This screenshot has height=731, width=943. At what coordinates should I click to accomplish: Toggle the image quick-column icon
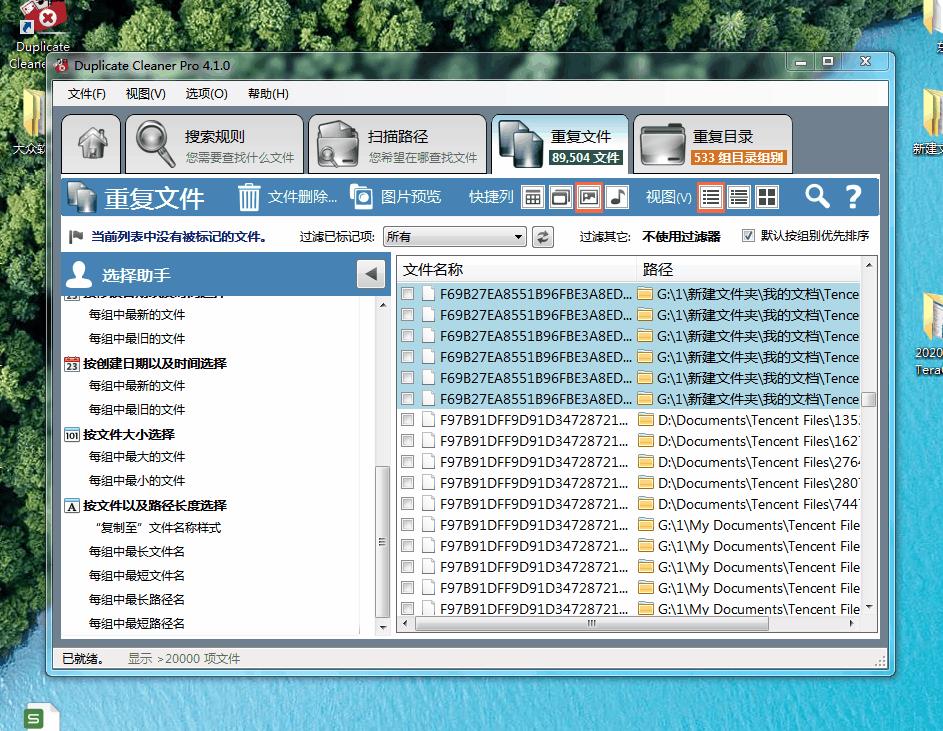coord(589,197)
